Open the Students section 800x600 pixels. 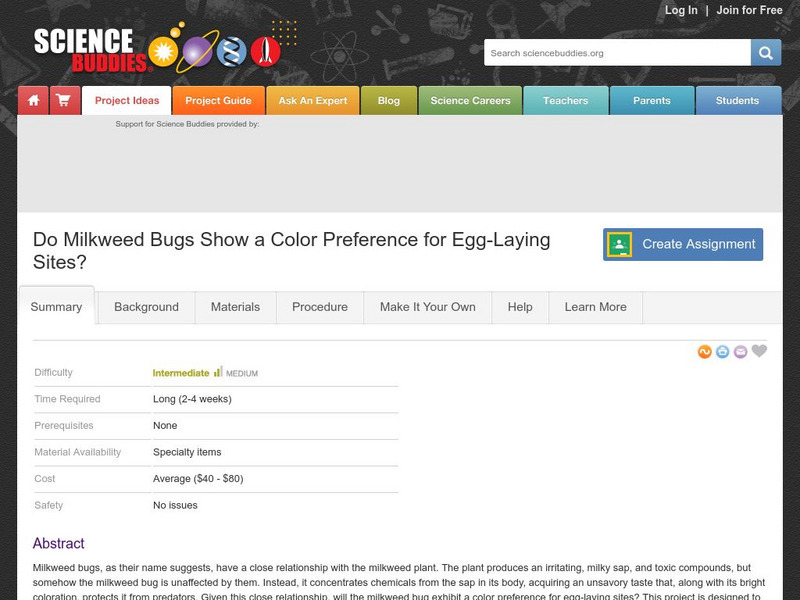click(x=739, y=100)
